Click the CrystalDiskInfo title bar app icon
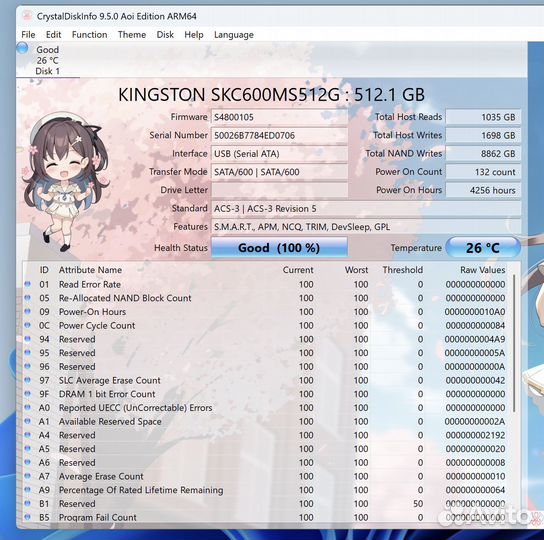Screen dimensions: 544x540 26,16
